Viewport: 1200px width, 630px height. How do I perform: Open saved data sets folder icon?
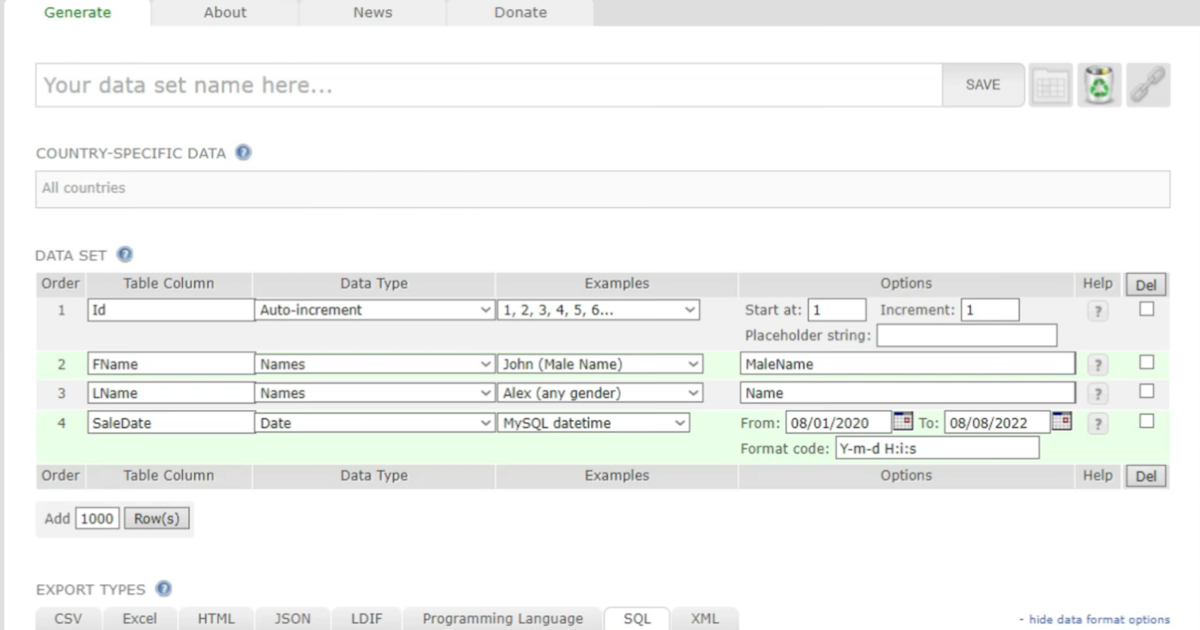pyautogui.click(x=1051, y=84)
